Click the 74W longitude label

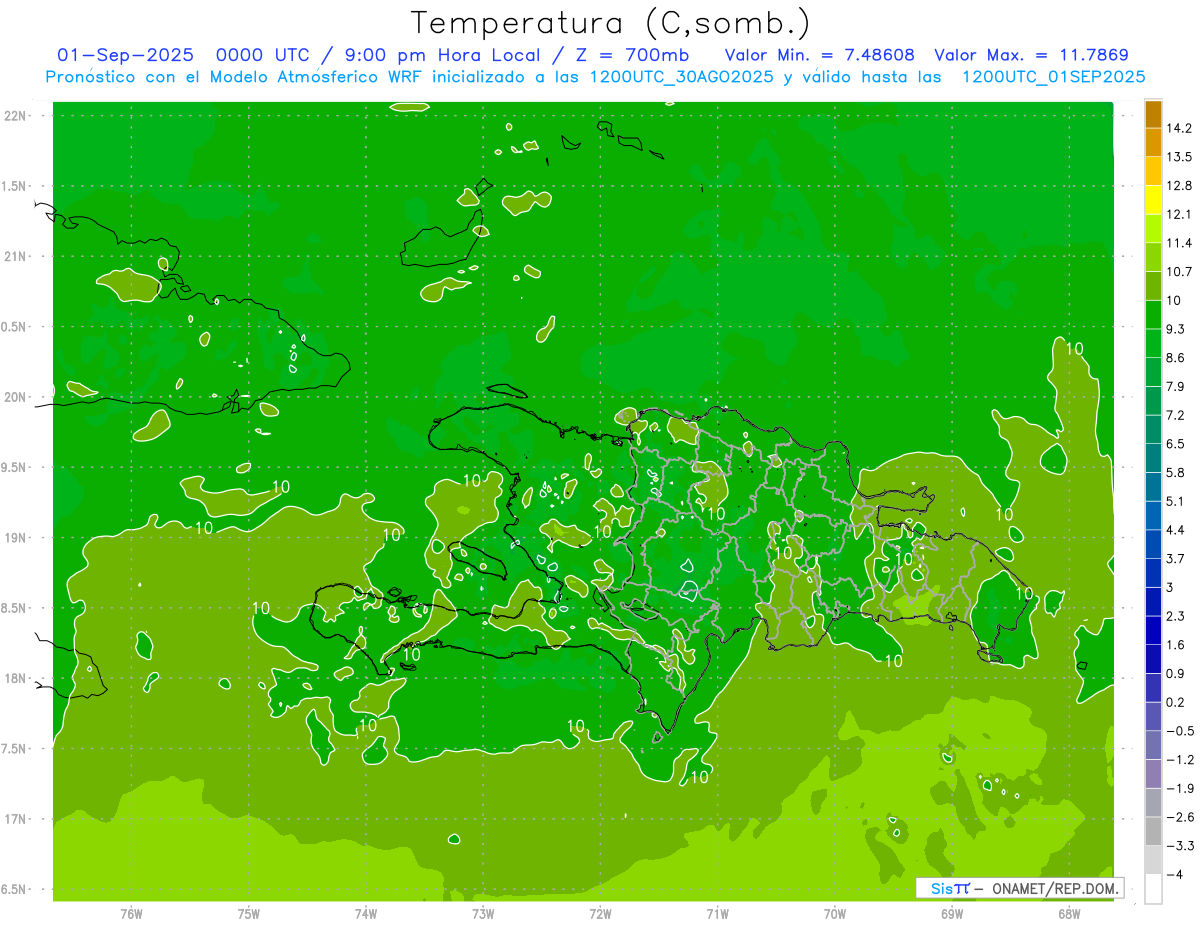click(366, 913)
